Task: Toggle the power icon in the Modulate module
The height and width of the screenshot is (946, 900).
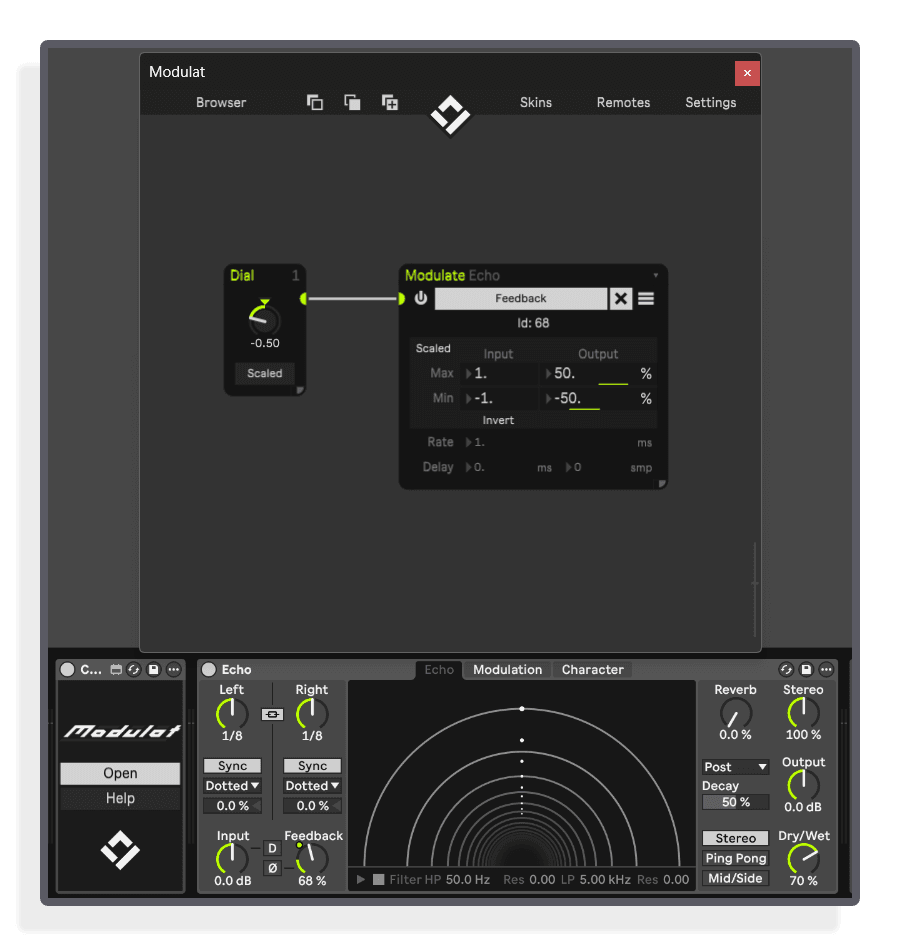Action: coord(420,298)
